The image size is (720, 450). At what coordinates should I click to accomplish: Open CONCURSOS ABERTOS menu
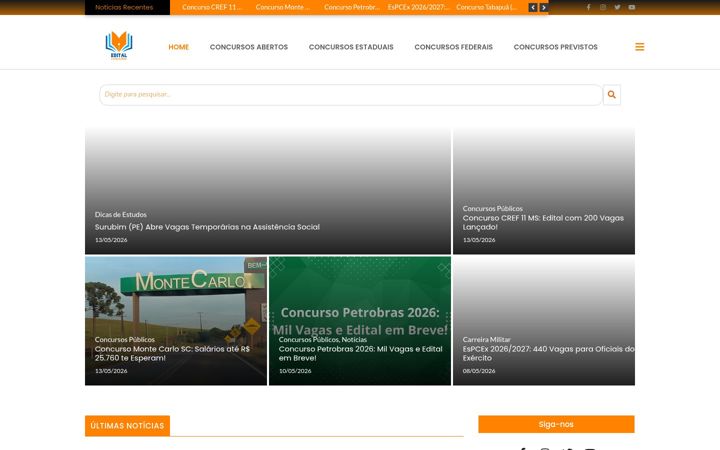coord(249,47)
